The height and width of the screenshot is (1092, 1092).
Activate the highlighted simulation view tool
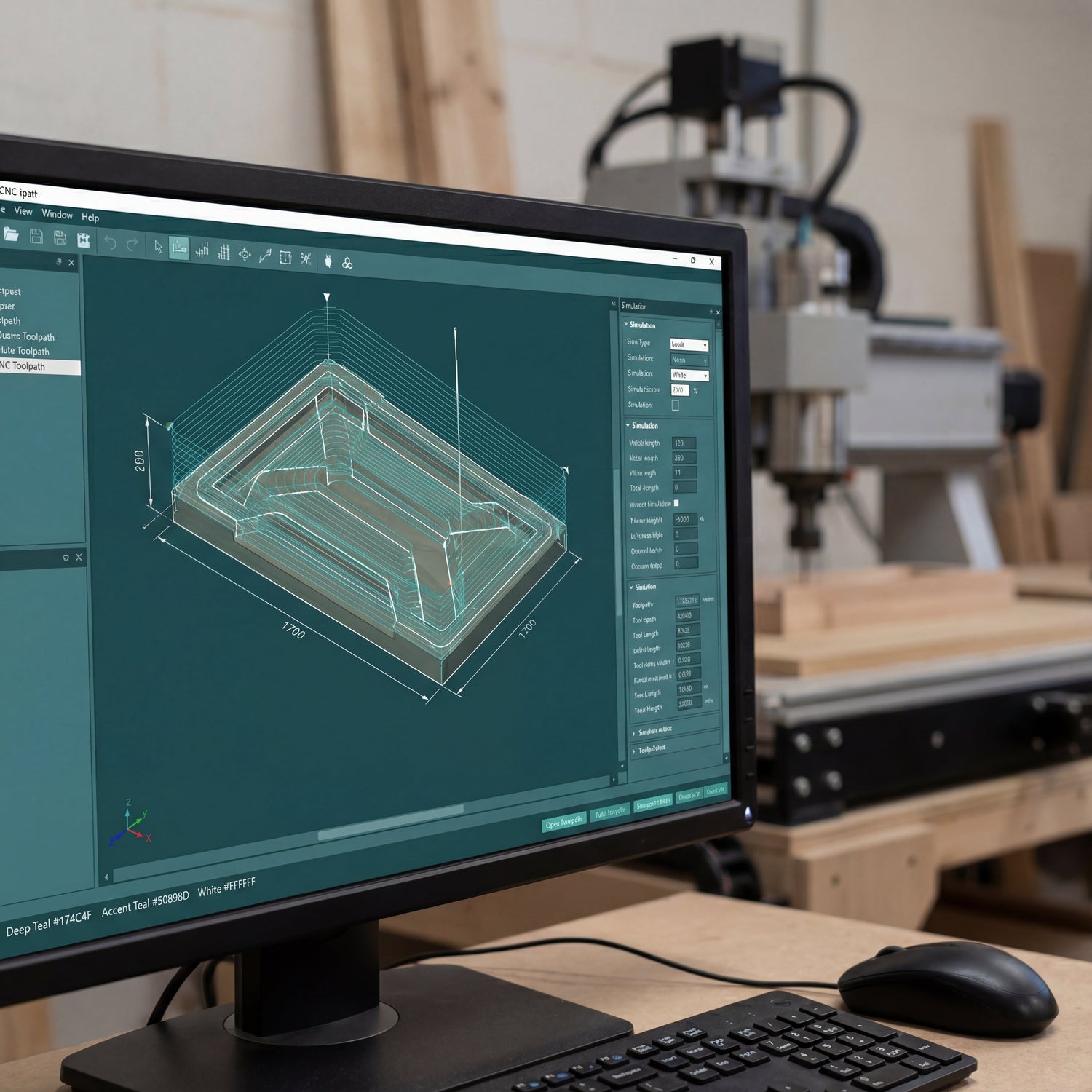pyautogui.click(x=179, y=248)
